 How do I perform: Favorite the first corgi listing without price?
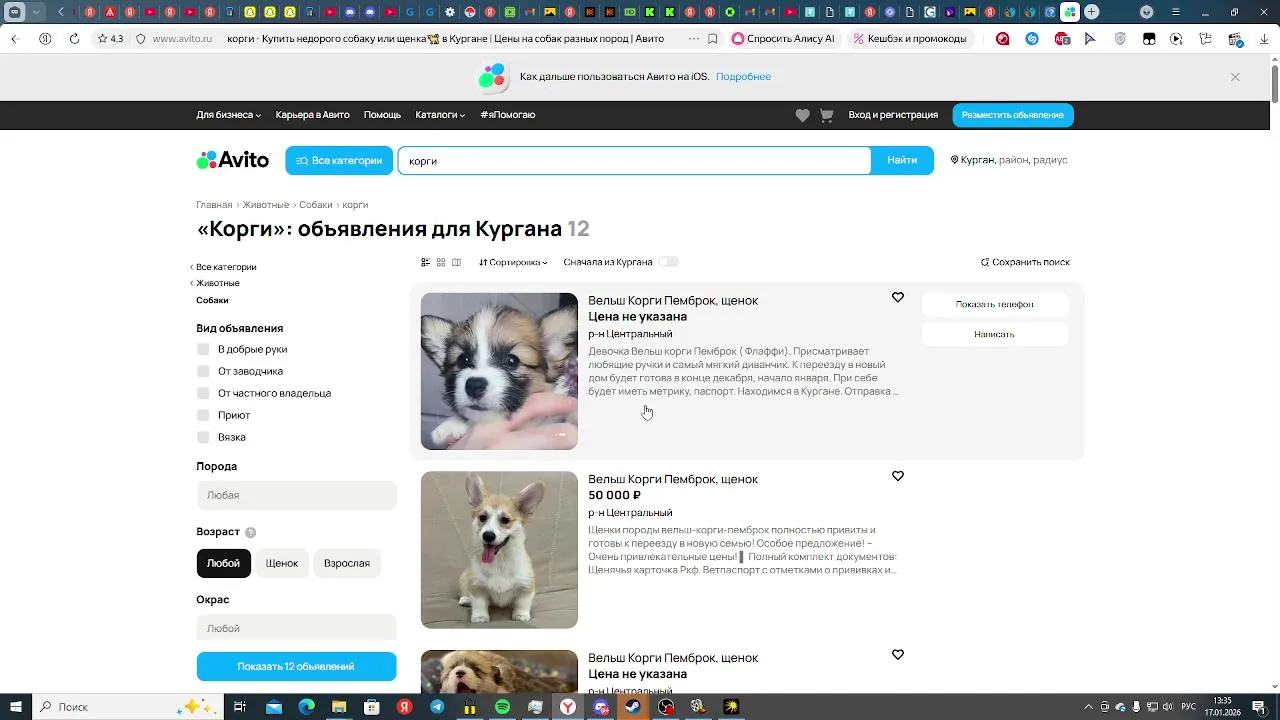pyautogui.click(x=898, y=297)
